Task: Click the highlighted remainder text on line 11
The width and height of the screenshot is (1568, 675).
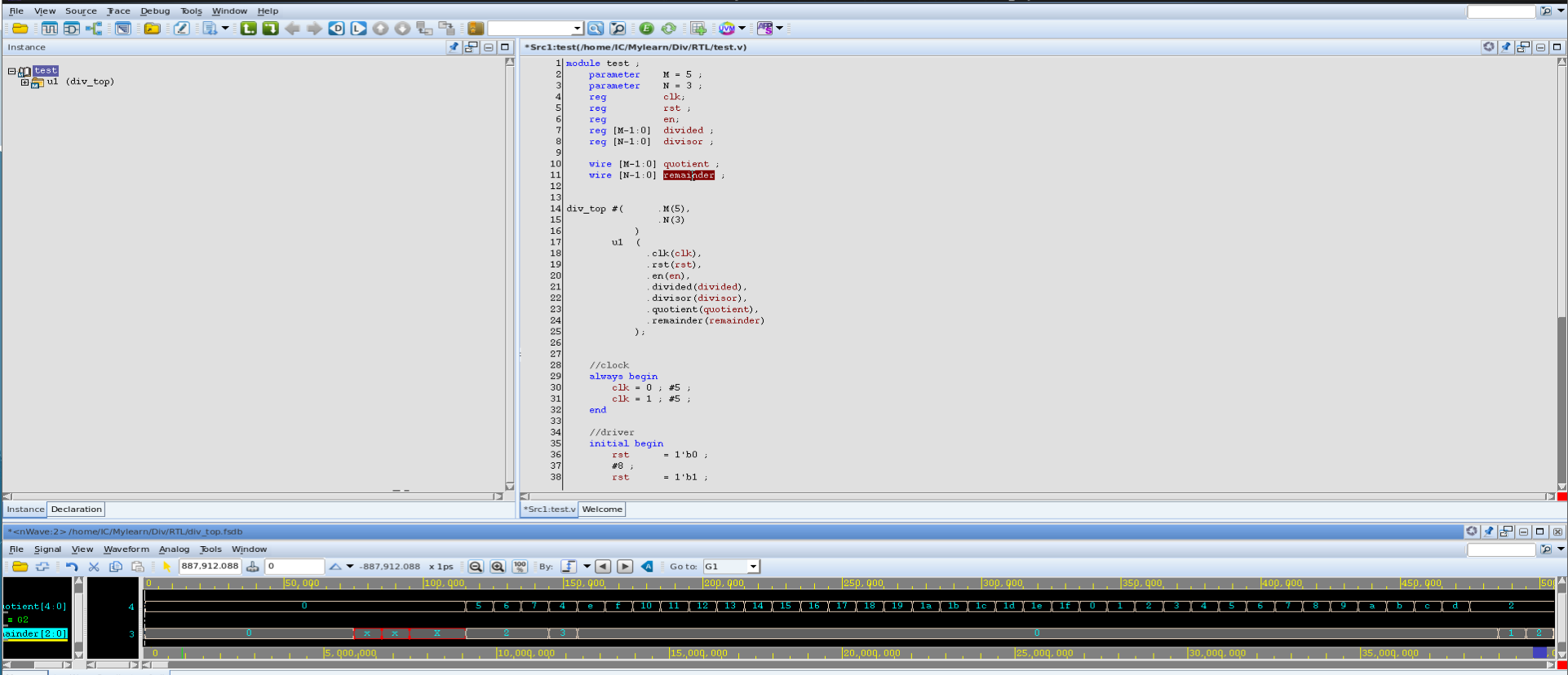Action: click(x=689, y=175)
